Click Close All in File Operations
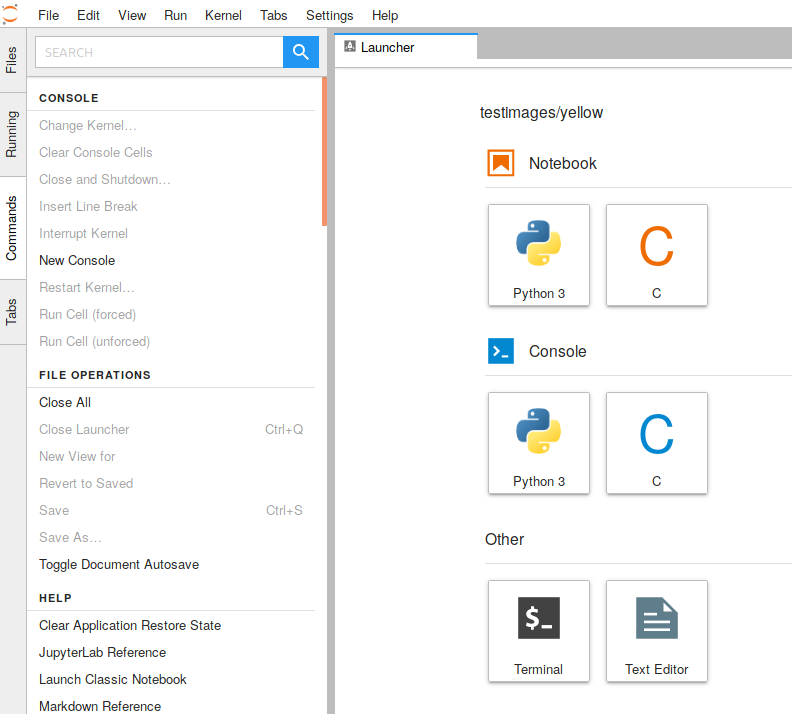Viewport: 792px width, 714px height. 65,402
